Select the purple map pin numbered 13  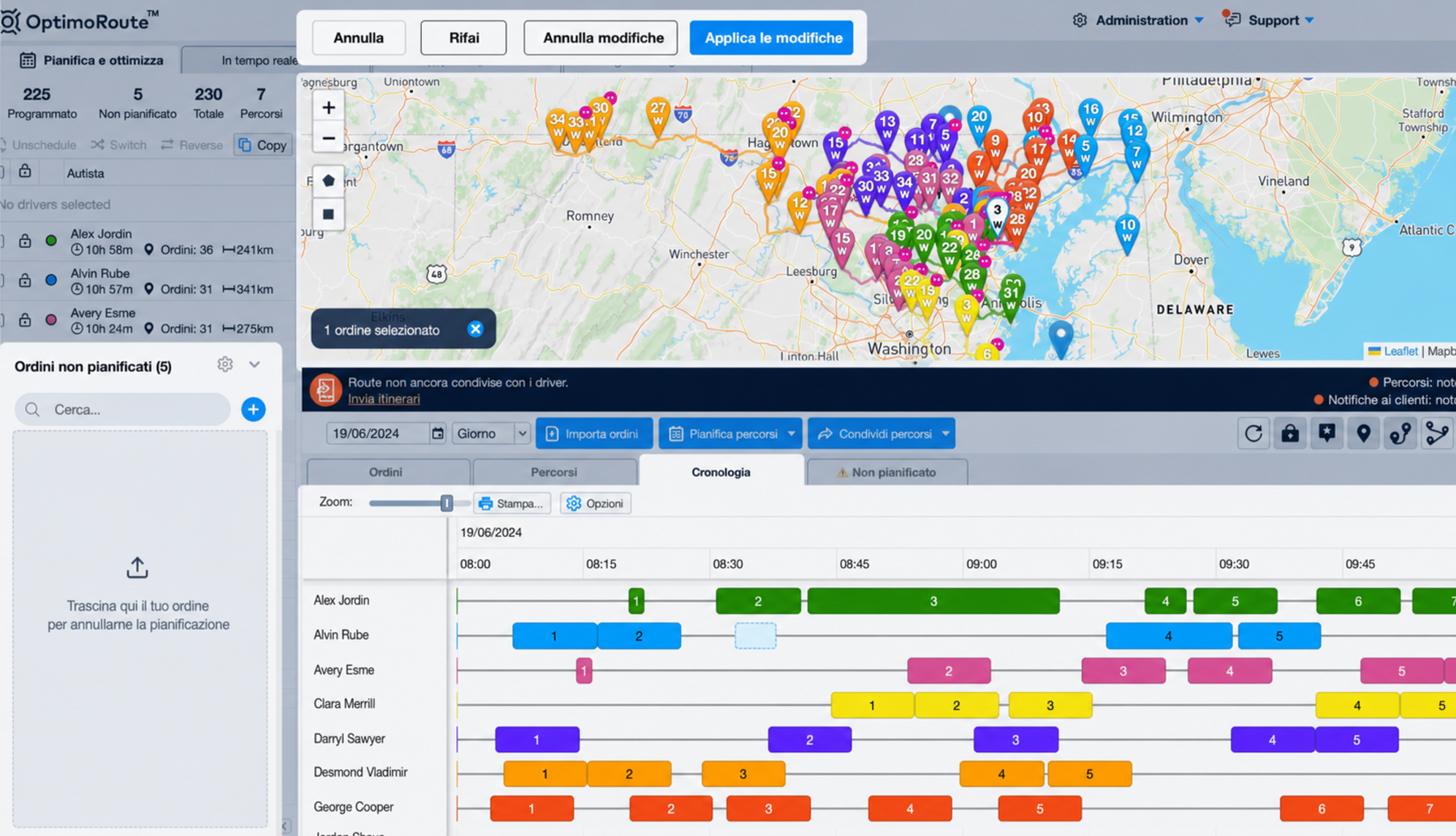(887, 129)
